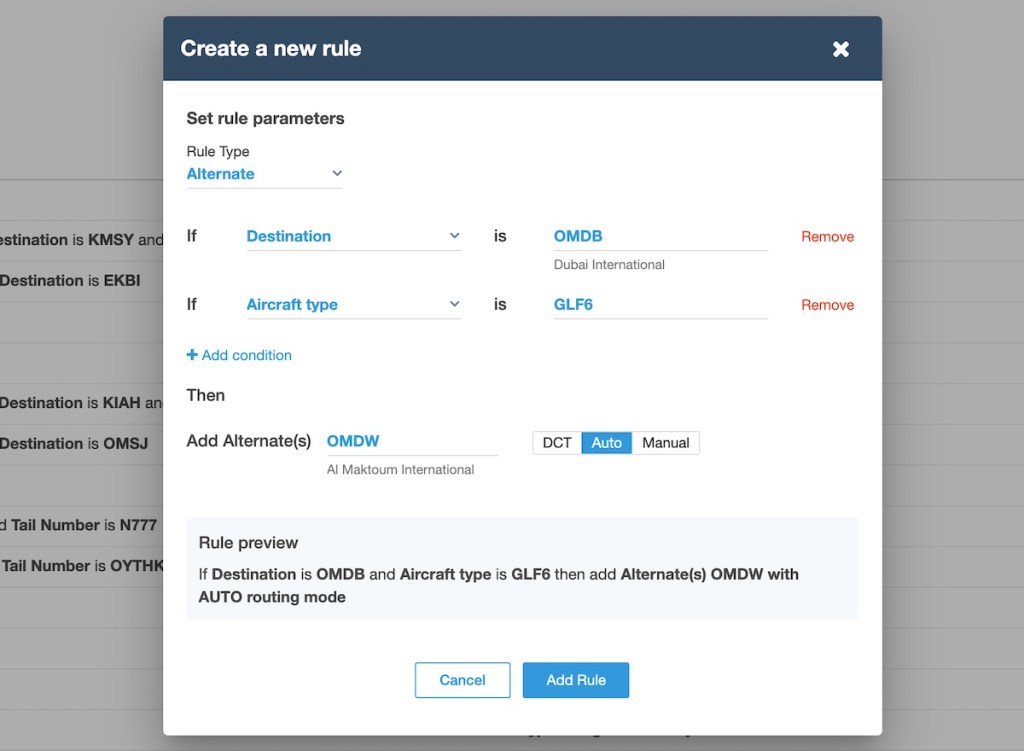Select background rule Destination is EKBI
This screenshot has height=751, width=1024.
point(70,281)
